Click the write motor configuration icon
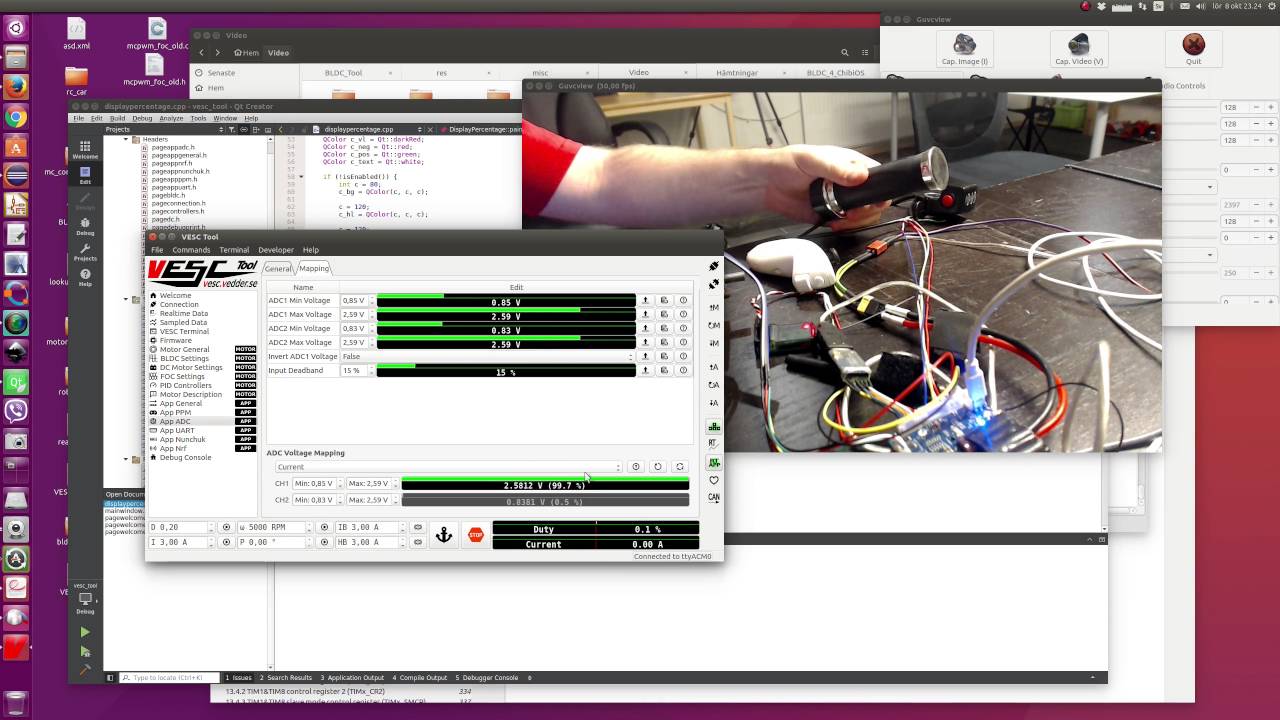The height and width of the screenshot is (720, 1280). pyautogui.click(x=714, y=343)
